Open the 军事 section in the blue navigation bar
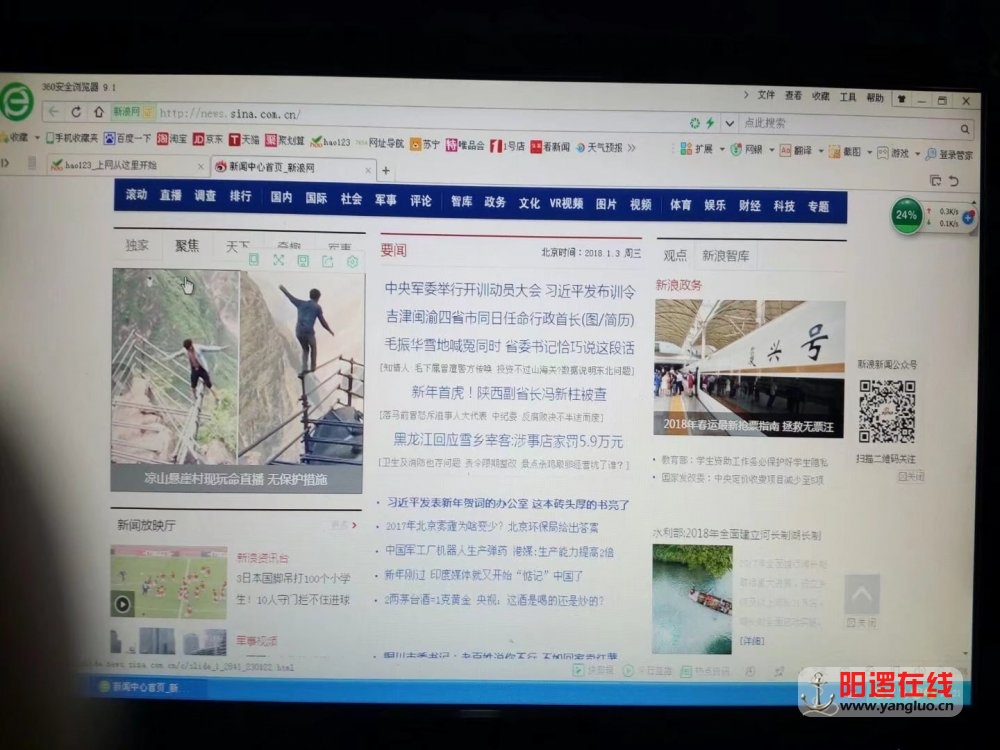 tap(386, 200)
